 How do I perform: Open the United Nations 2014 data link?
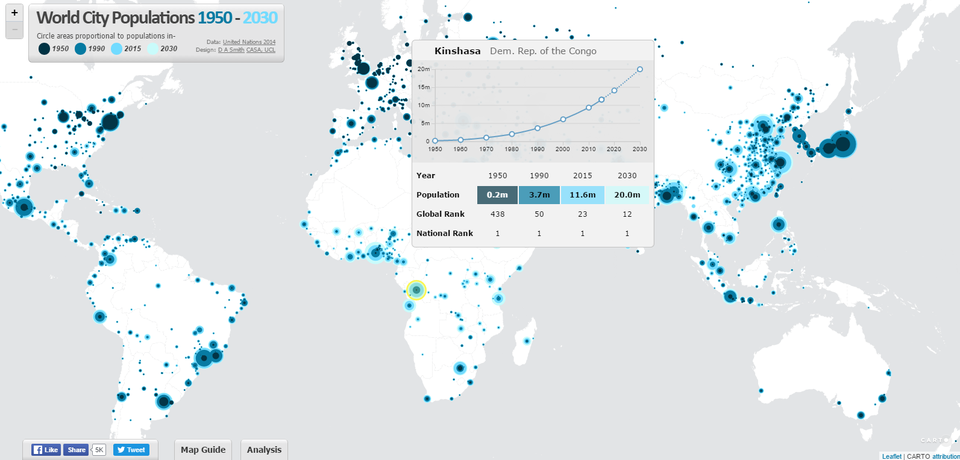(250, 40)
